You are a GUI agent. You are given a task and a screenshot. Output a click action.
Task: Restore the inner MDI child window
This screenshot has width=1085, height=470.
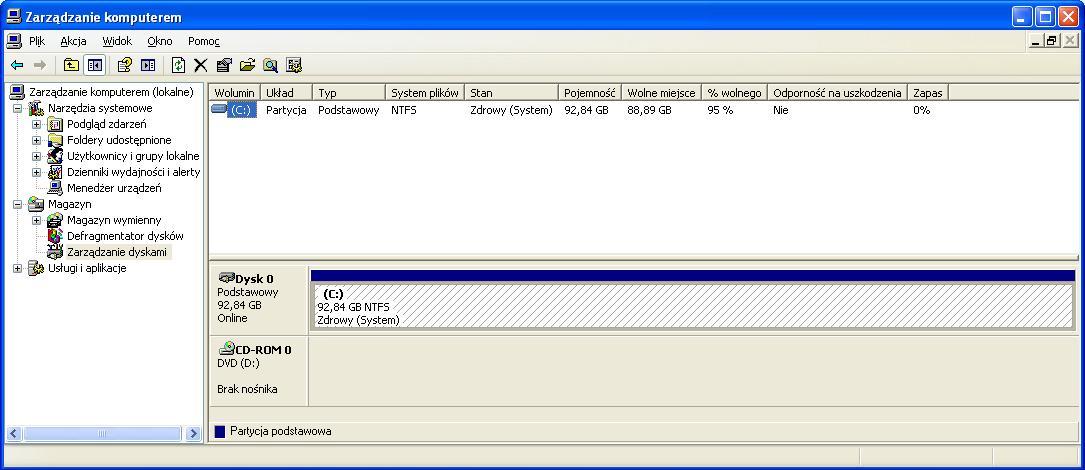[1052, 41]
